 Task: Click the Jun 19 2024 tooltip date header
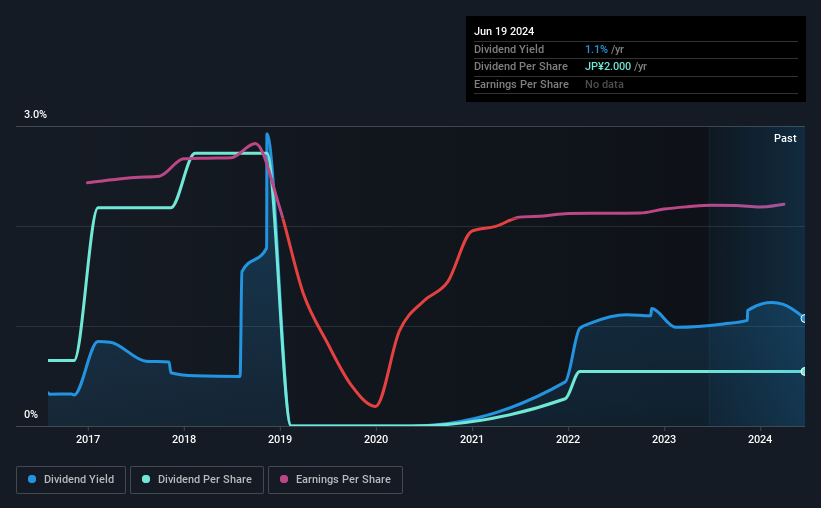504,31
